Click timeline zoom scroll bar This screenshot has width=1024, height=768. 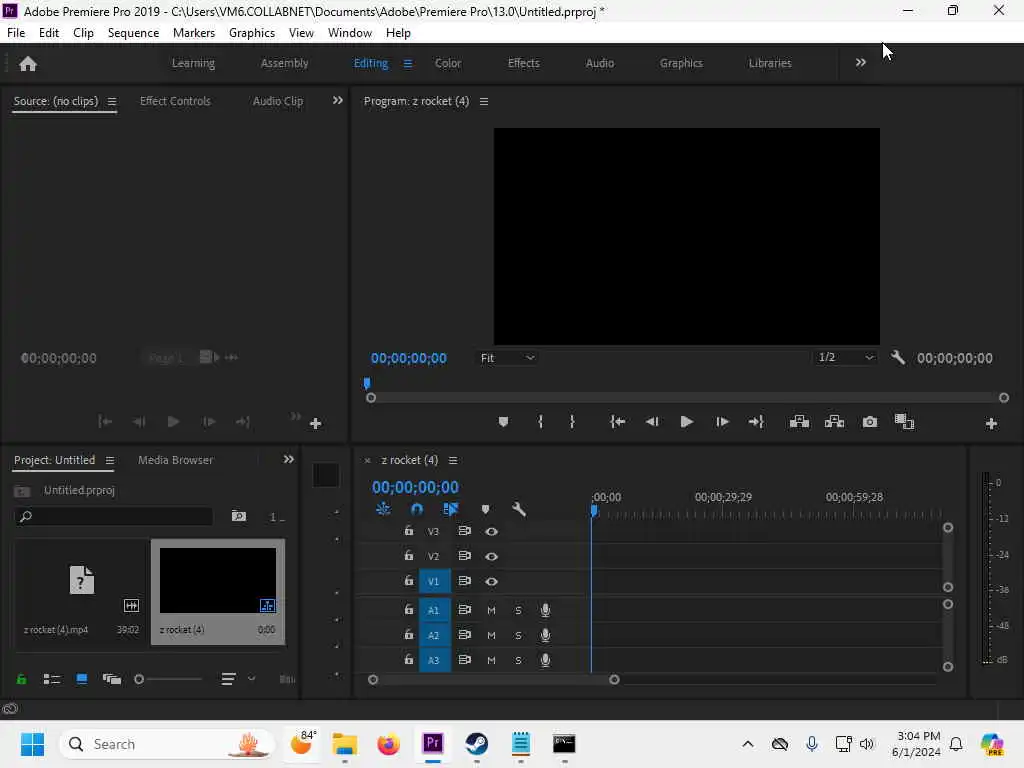click(493, 680)
